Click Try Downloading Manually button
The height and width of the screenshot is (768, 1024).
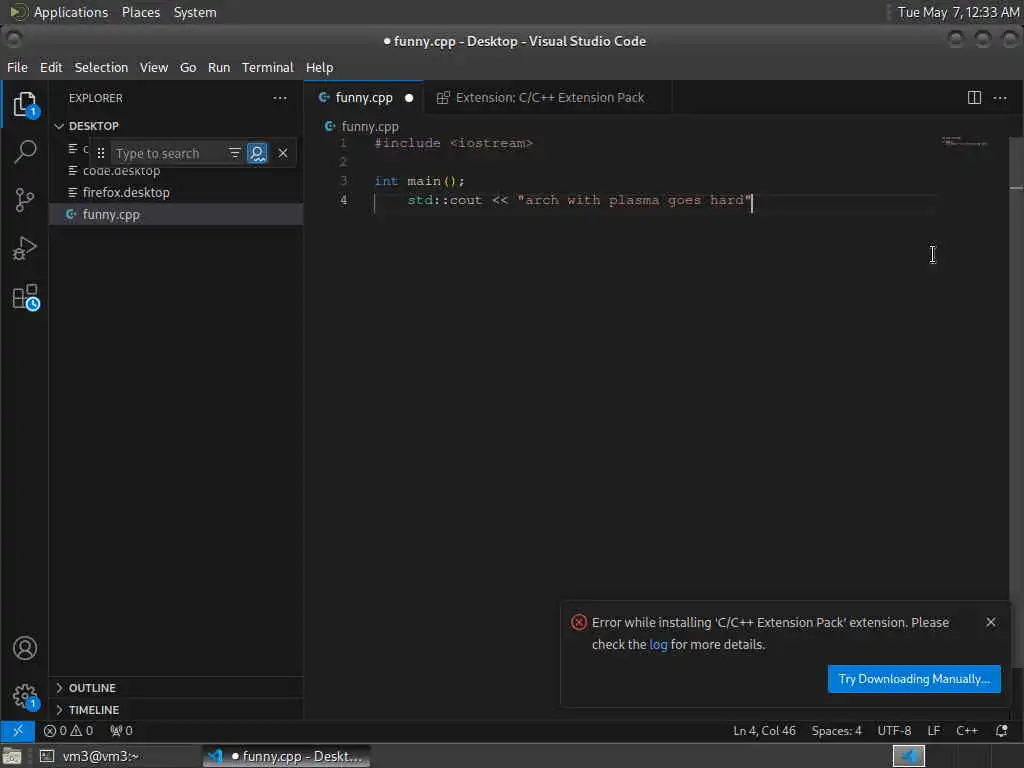(914, 679)
